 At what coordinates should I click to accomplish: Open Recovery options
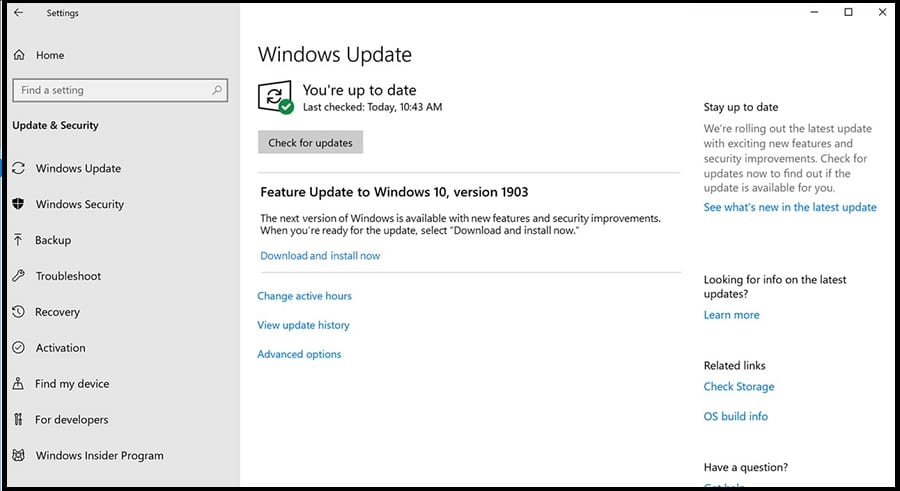pos(57,312)
